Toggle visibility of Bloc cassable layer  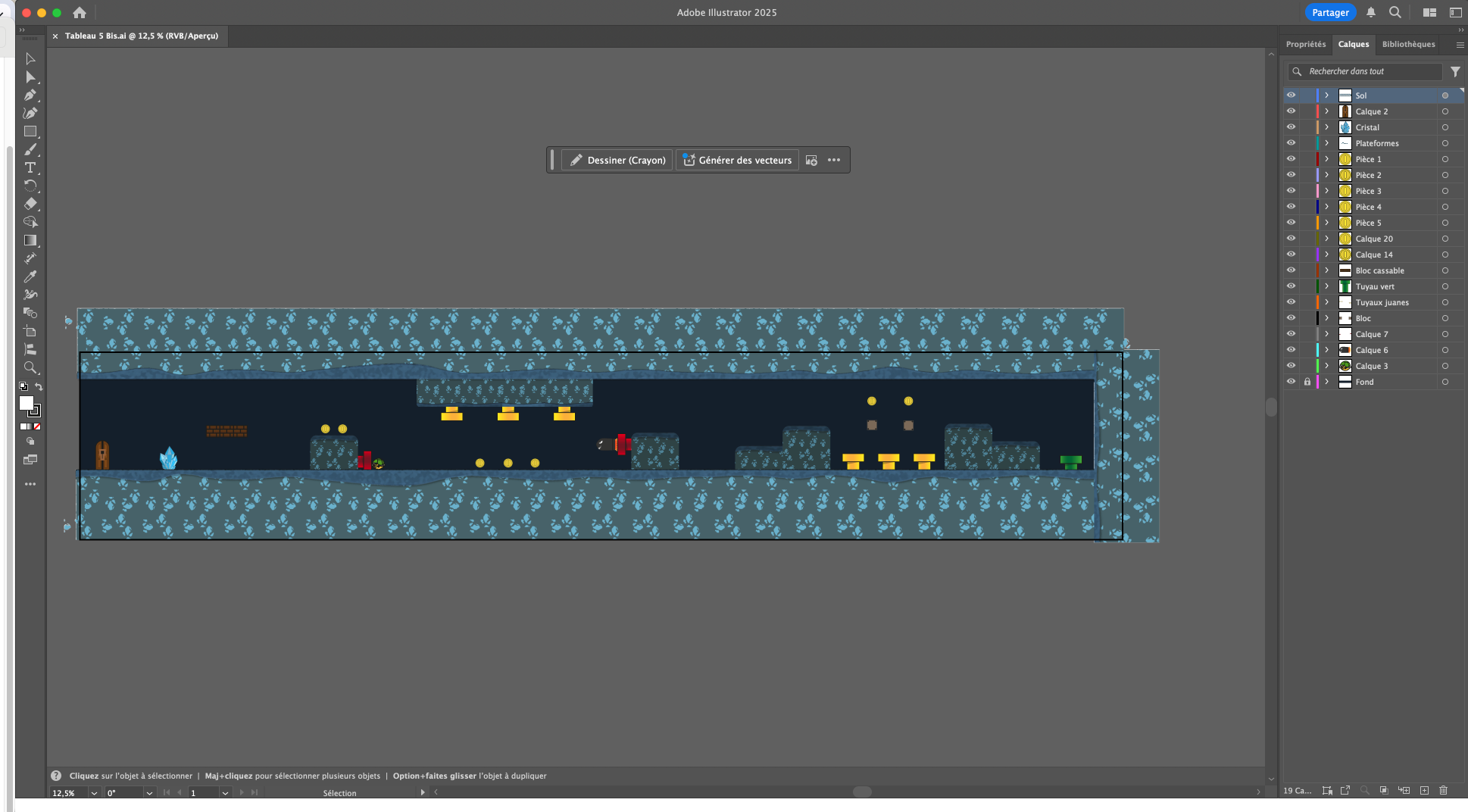pos(1291,270)
